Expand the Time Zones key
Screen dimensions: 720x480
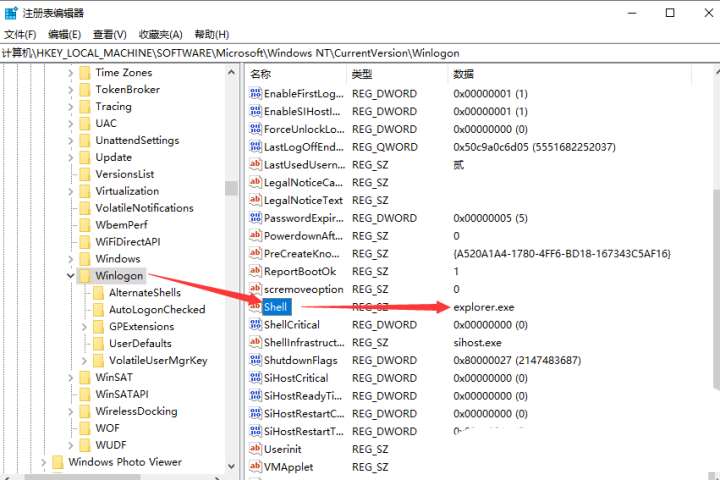(70, 73)
